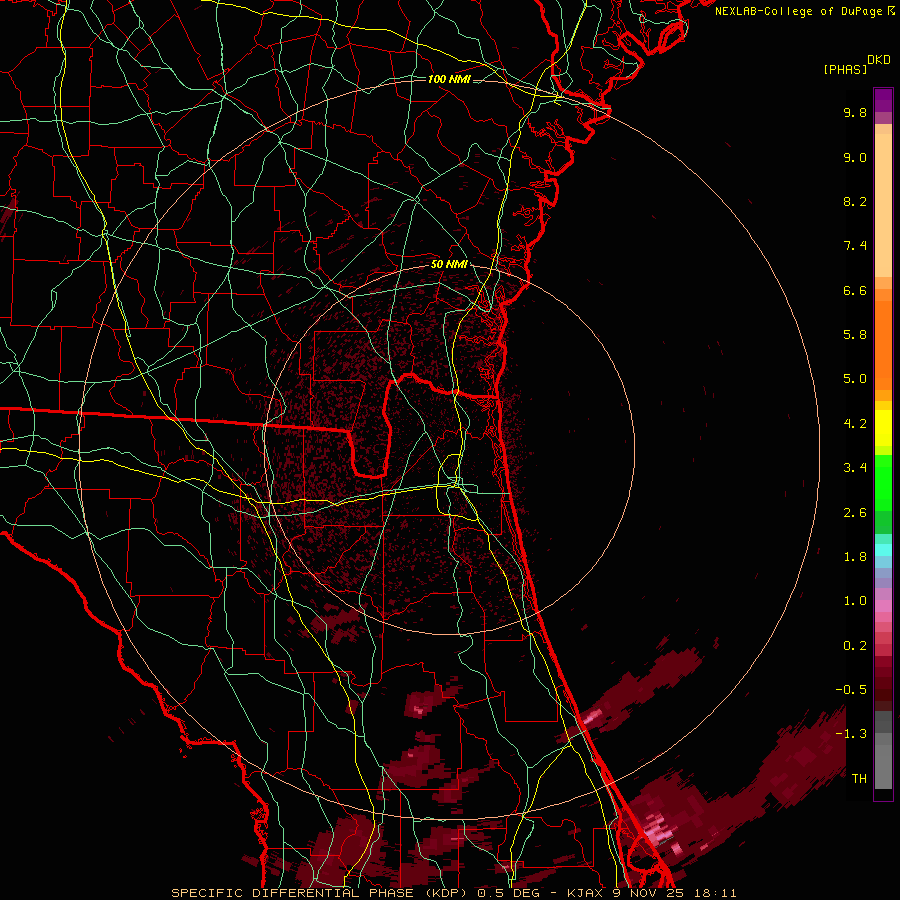Select the 100 NMI range ring label
Viewport: 900px width, 900px height.
[x=449, y=79]
